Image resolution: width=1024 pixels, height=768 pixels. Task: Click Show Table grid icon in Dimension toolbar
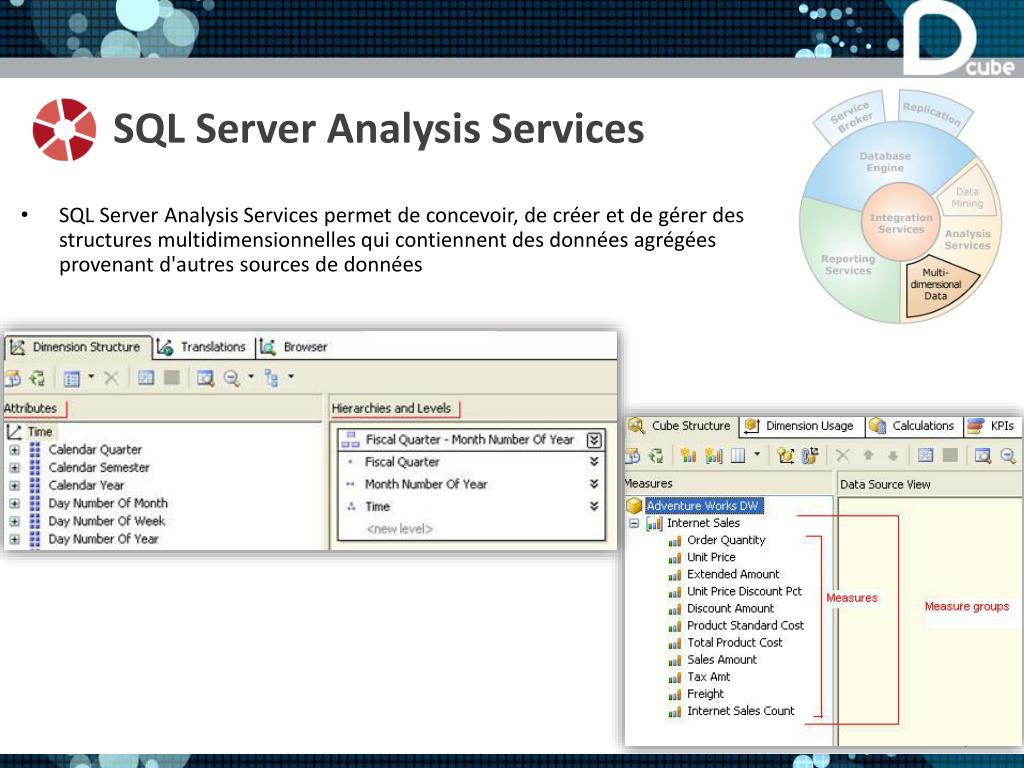pyautogui.click(x=146, y=377)
